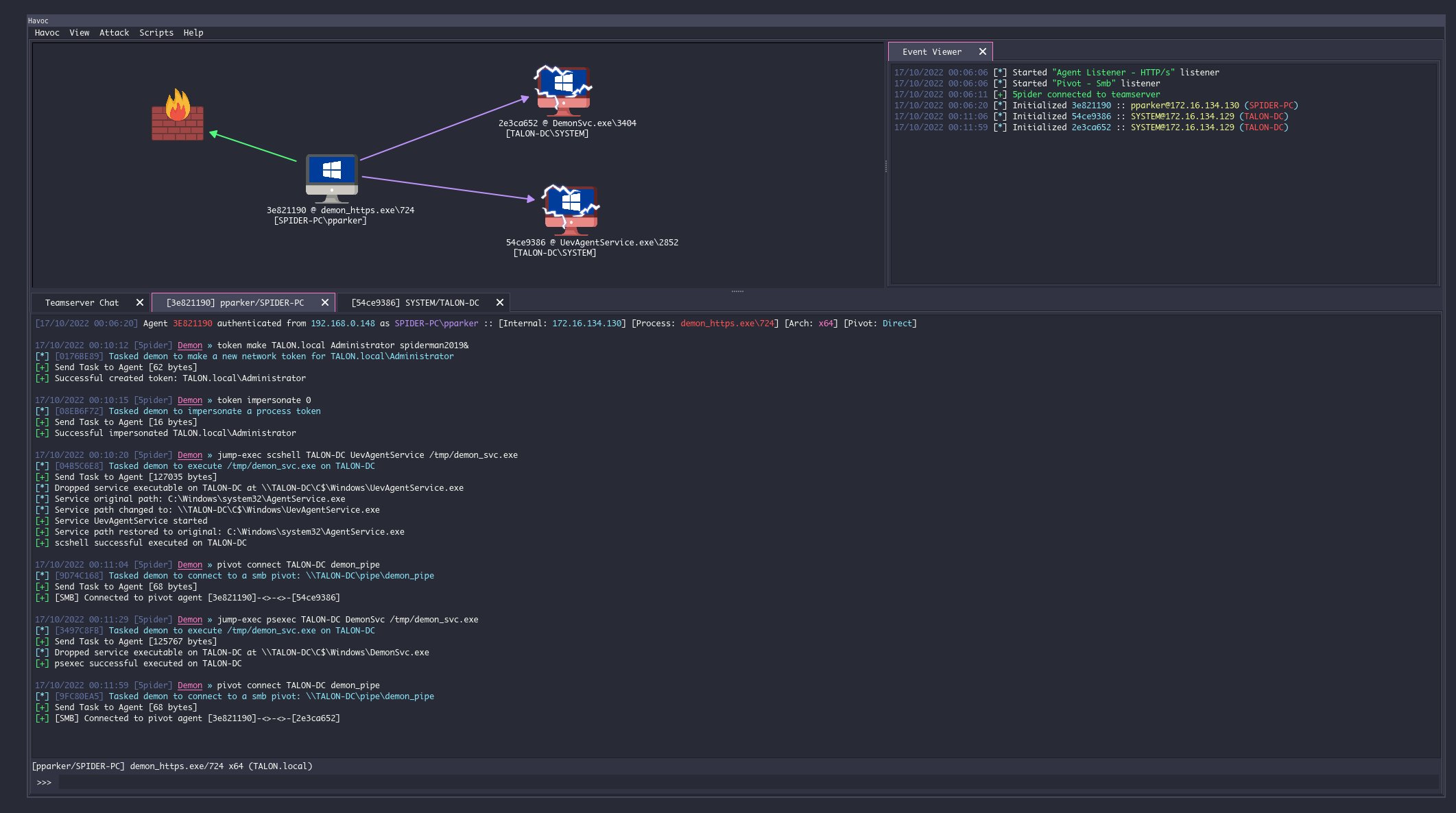The height and width of the screenshot is (813, 1456).
Task: Switch to the 54ce9386 SYSTEM/TALON-DC tab
Action: (x=415, y=302)
